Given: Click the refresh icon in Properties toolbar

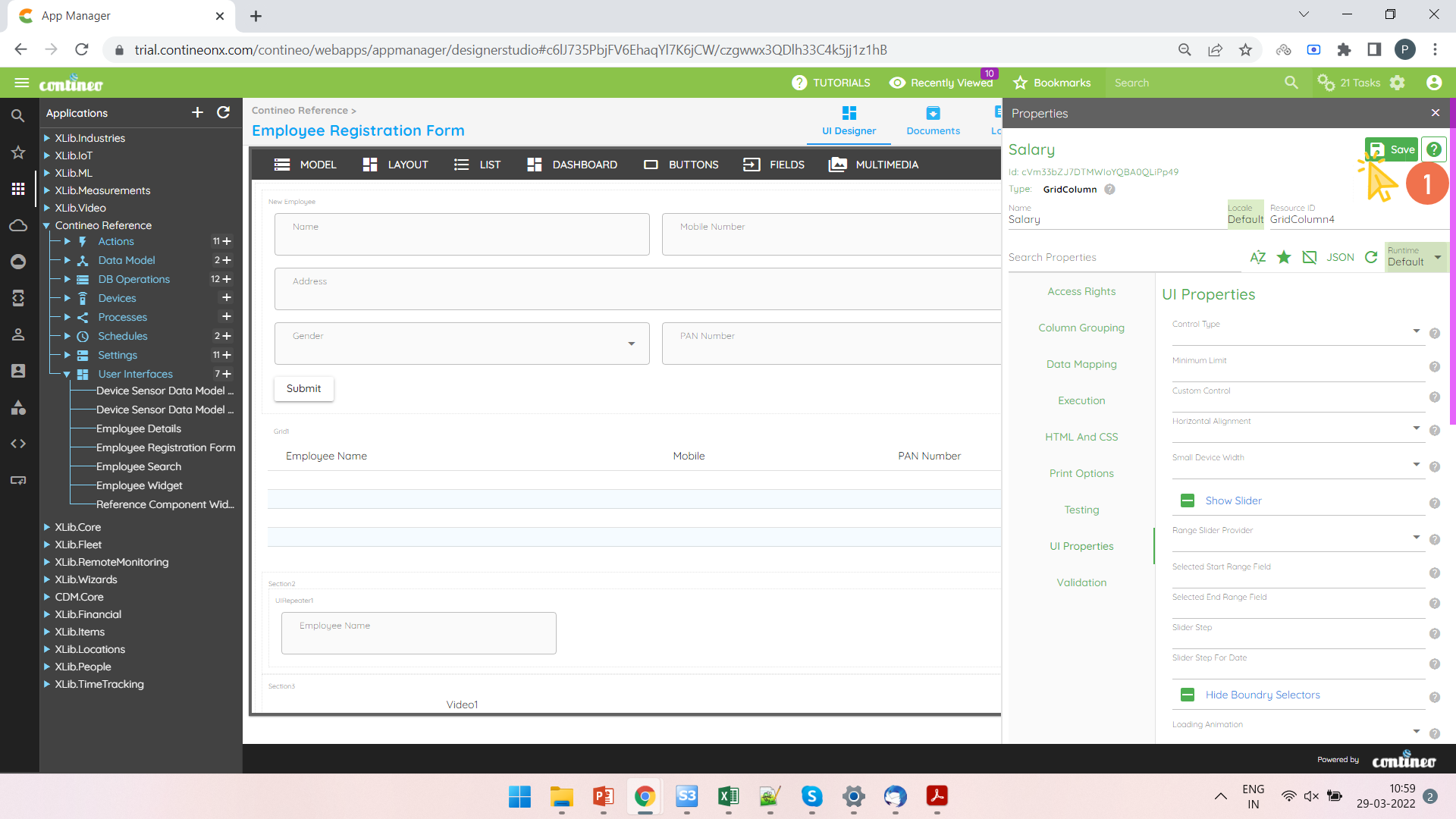Looking at the screenshot, I should pyautogui.click(x=1370, y=257).
